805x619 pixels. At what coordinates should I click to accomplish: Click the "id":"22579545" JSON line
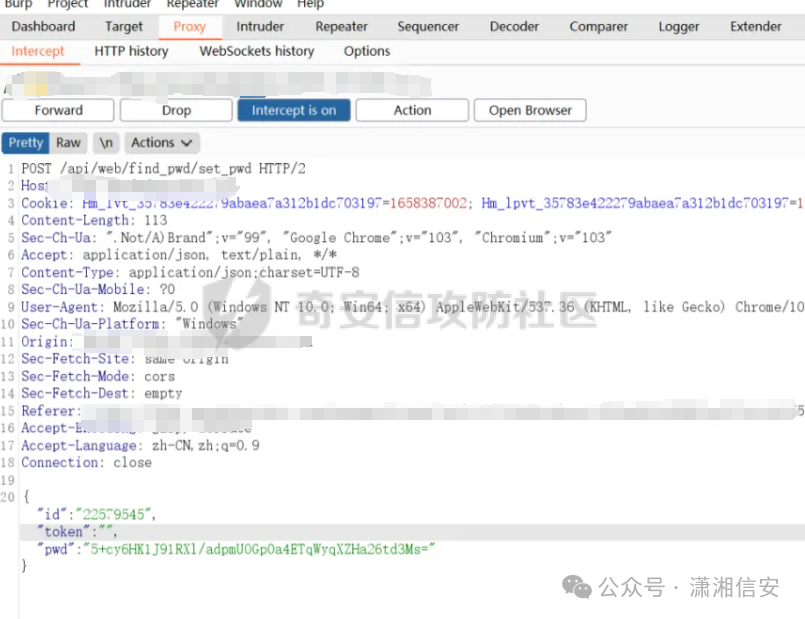pos(96,514)
